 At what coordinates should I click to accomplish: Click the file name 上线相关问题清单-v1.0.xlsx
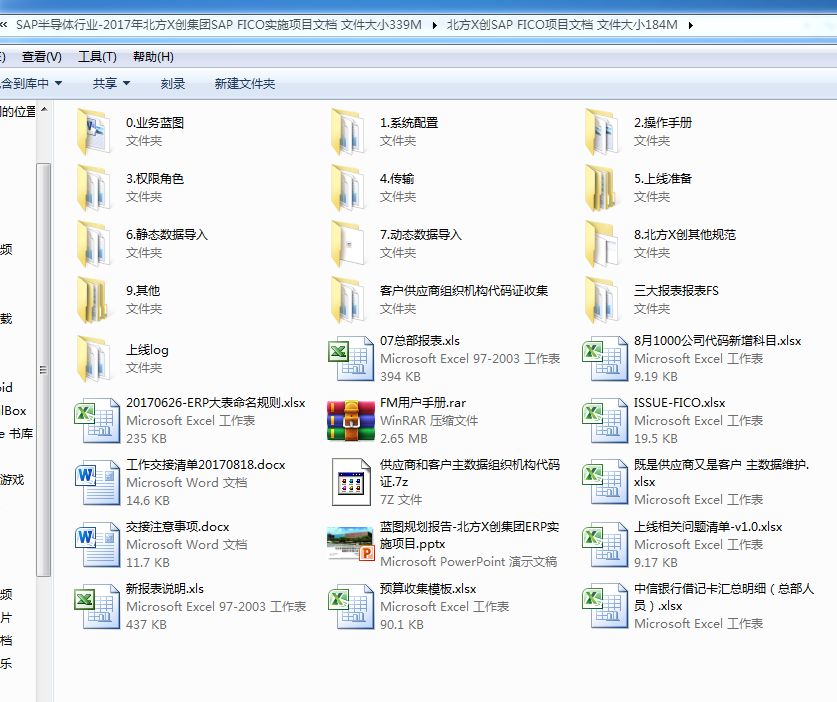click(708, 526)
